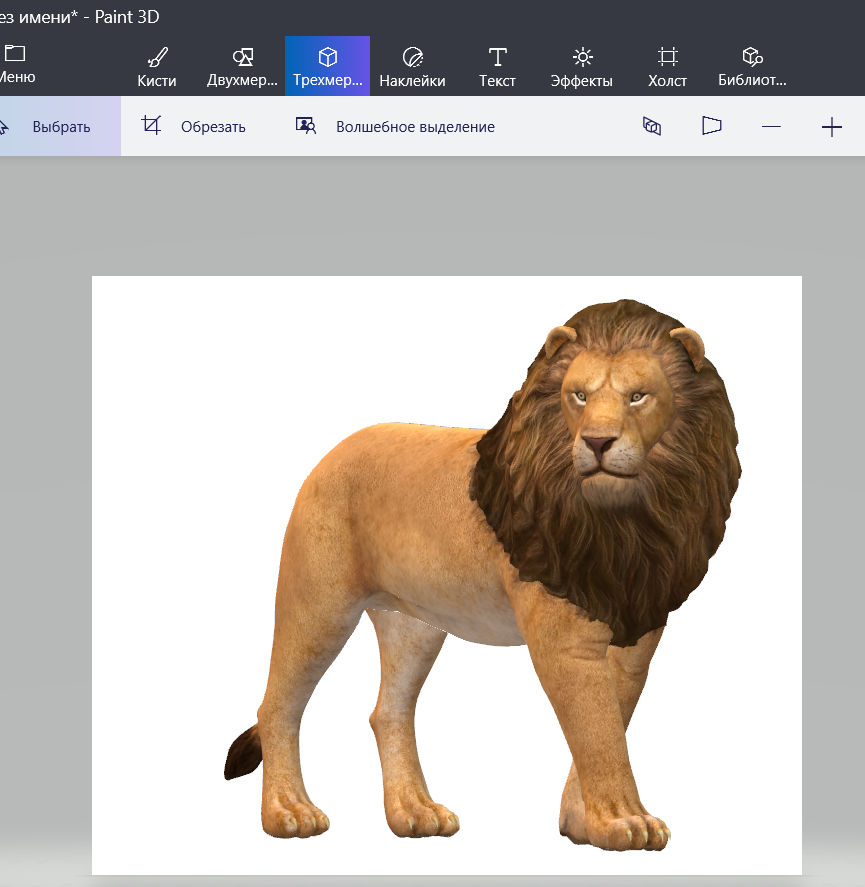
Task: Switch to the Трехмерные shapes tab
Action: click(327, 66)
